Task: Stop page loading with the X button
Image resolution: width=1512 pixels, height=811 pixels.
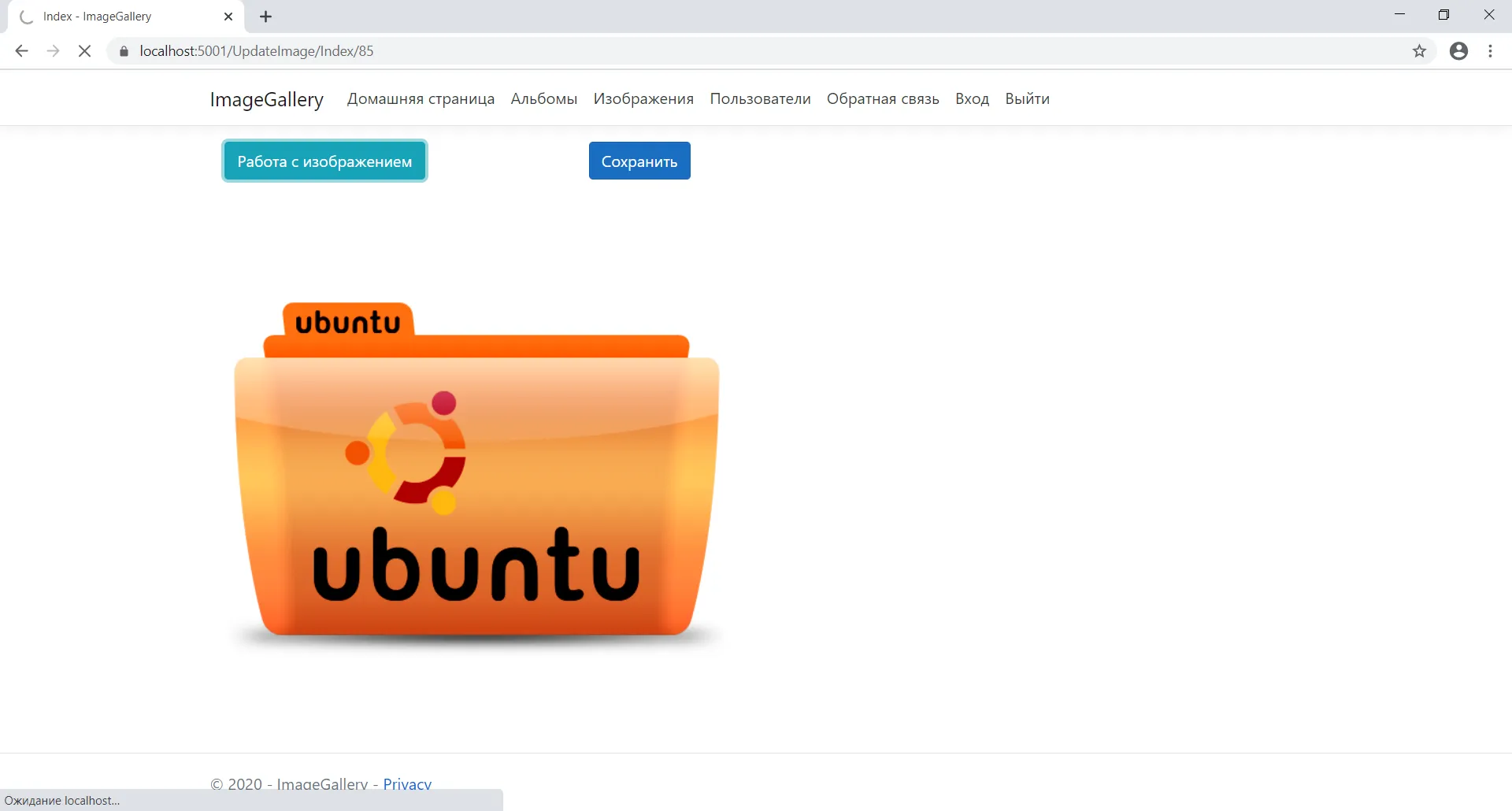Action: point(85,51)
